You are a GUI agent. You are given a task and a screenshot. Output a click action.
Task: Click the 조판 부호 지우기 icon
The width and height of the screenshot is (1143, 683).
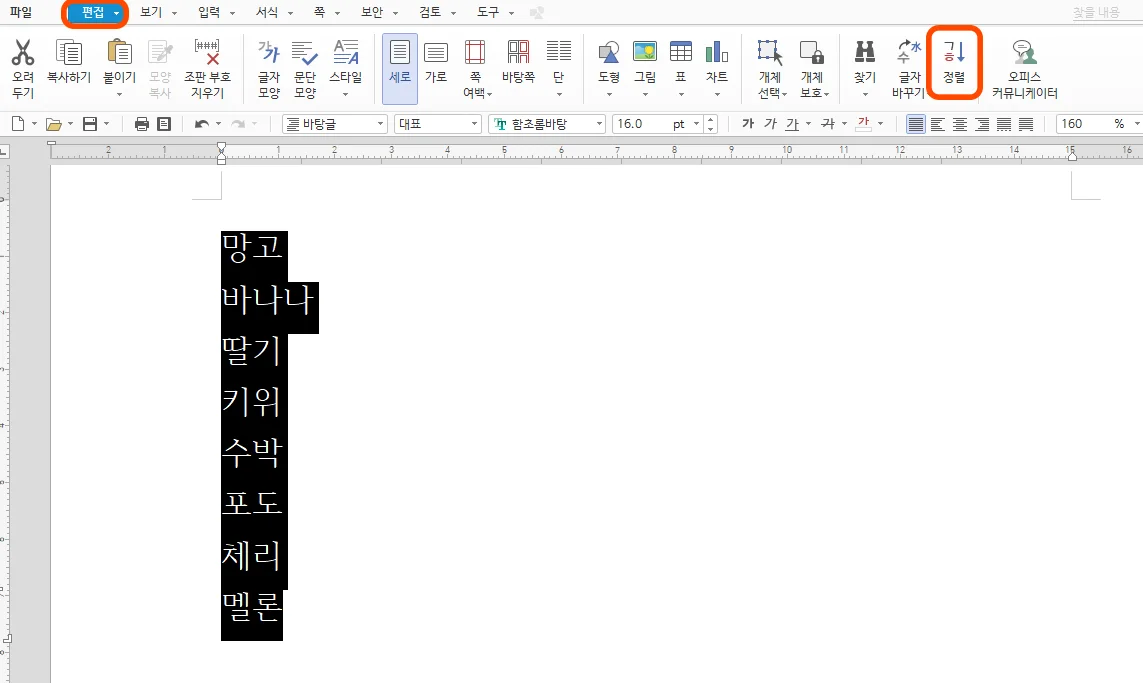[207, 52]
